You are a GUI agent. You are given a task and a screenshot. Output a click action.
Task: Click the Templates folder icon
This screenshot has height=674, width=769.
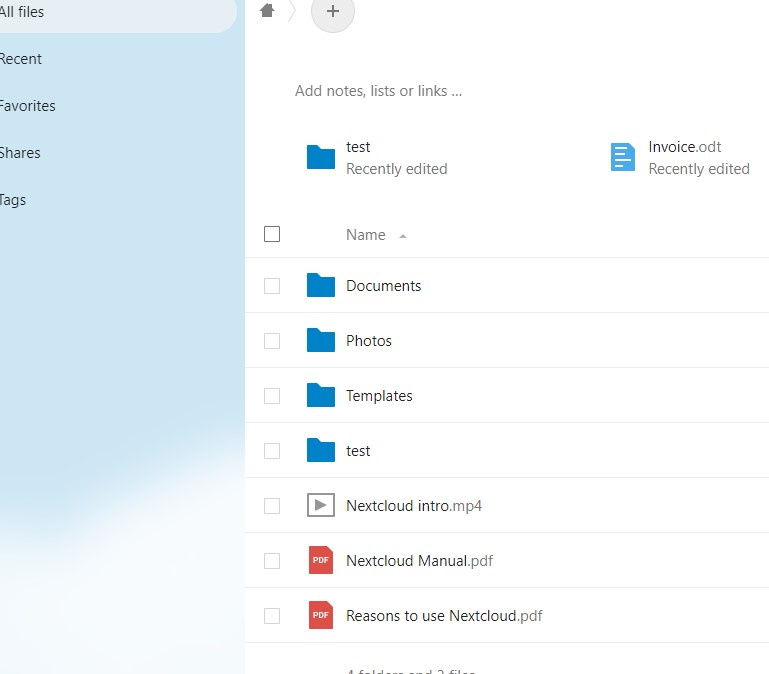[321, 395]
